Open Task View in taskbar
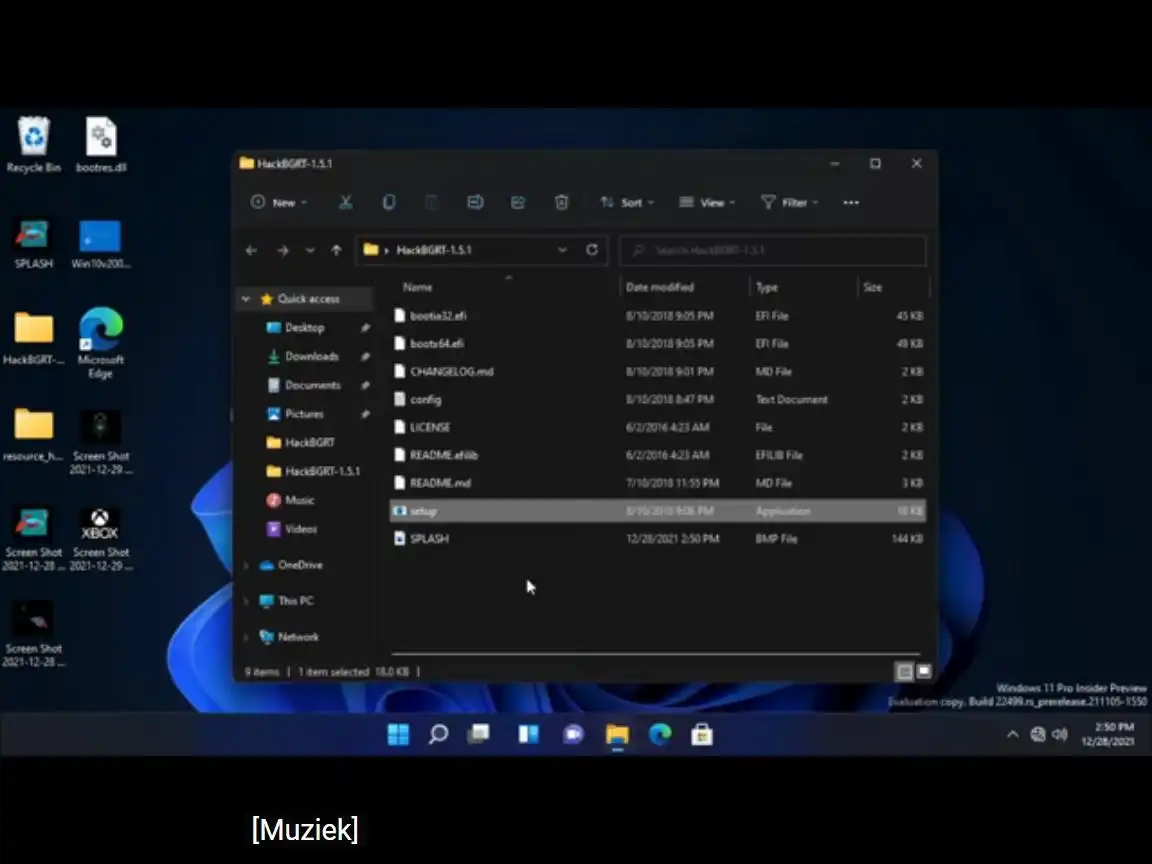 point(479,734)
